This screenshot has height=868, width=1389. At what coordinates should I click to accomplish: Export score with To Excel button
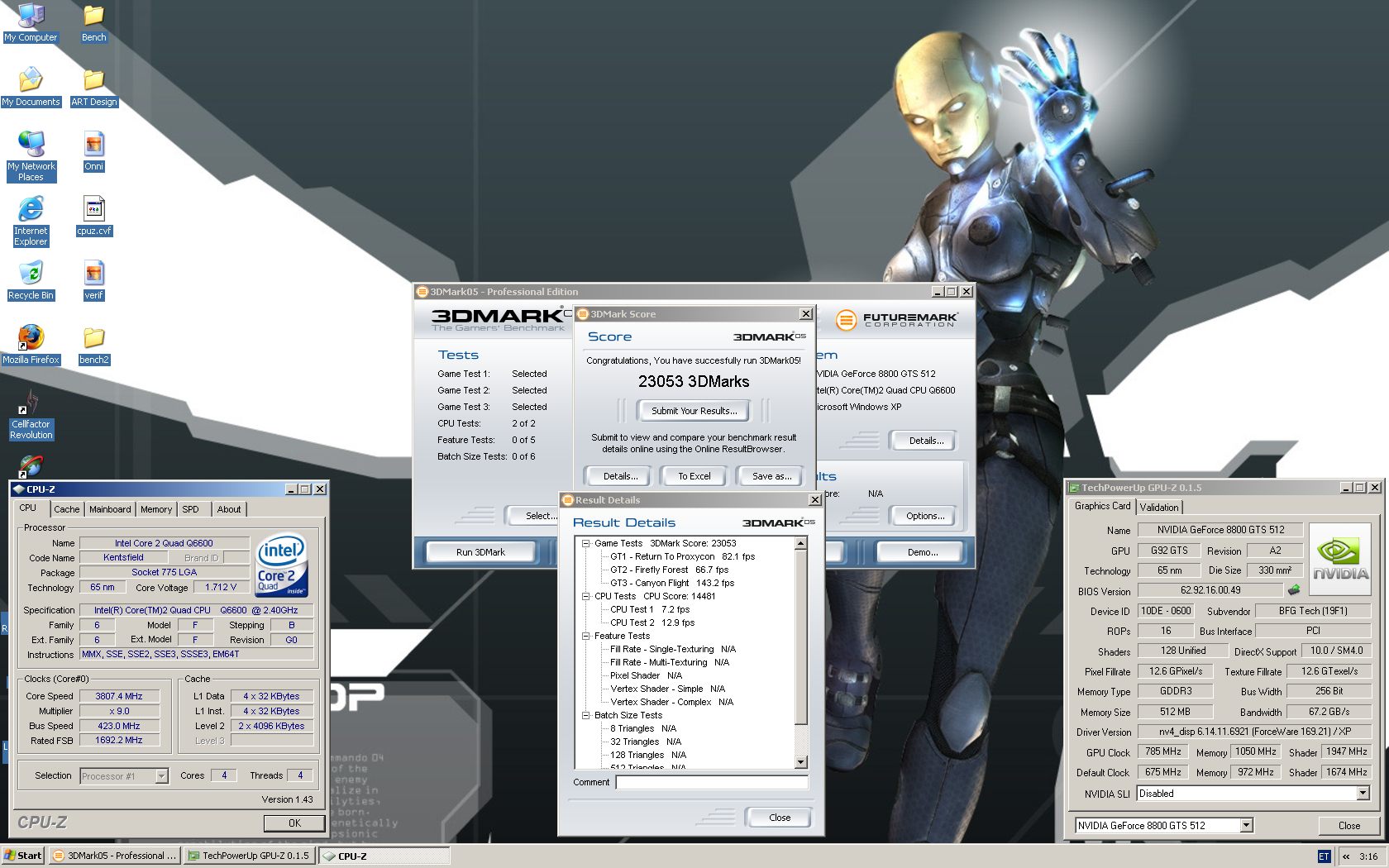pos(694,476)
